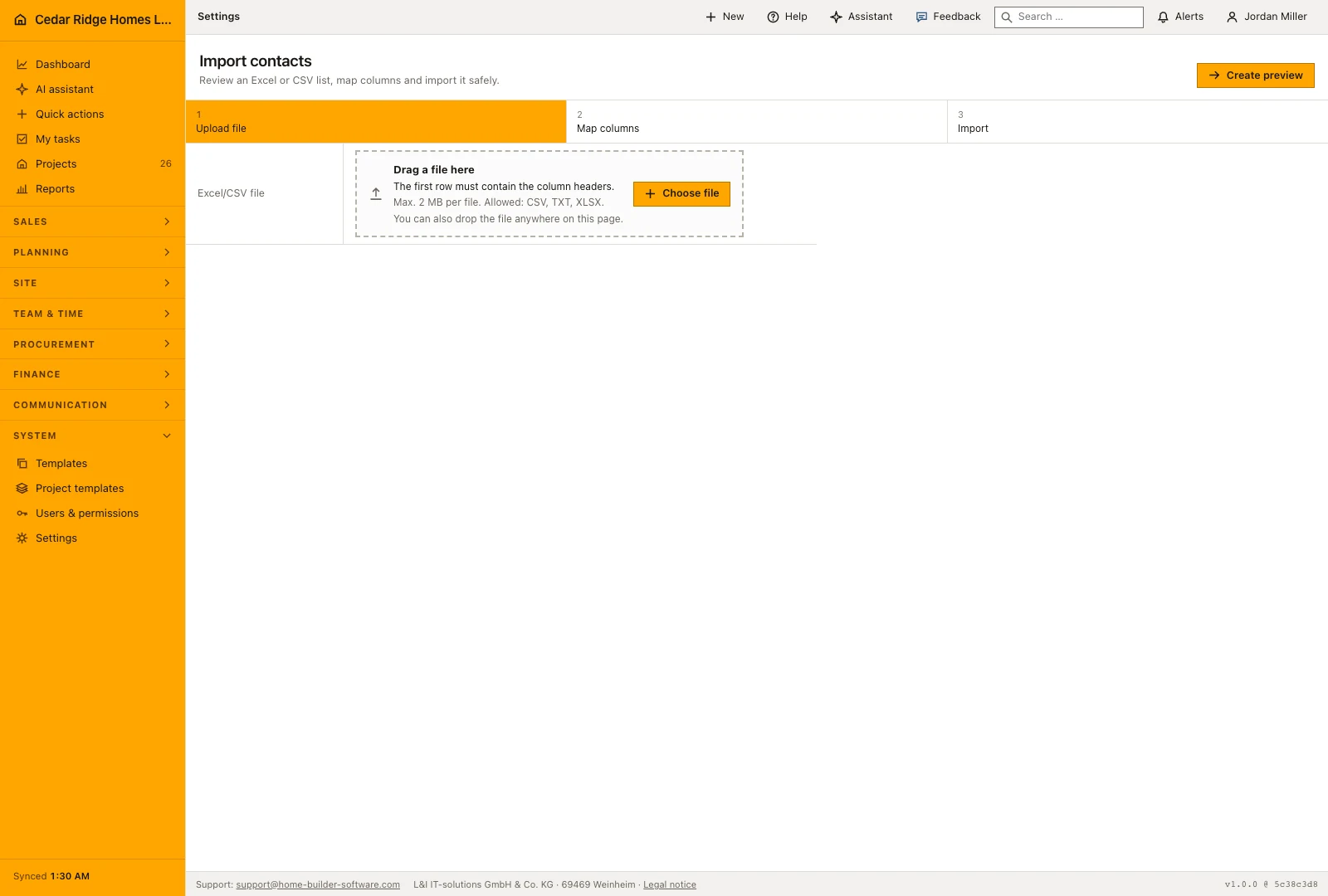Go to the Map columns step
The height and width of the screenshot is (896, 1328).
pyautogui.click(x=757, y=122)
